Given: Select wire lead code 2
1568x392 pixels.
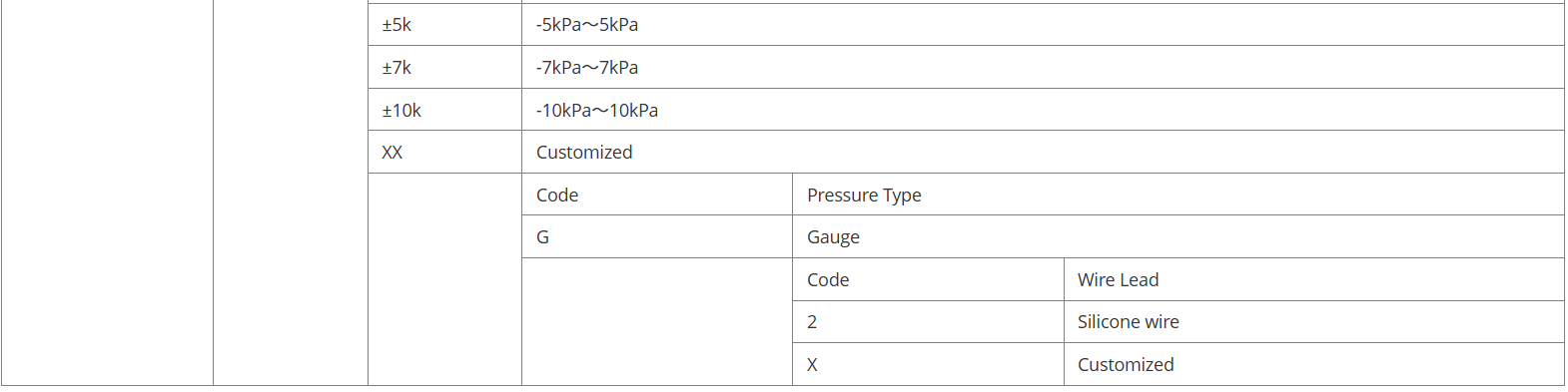Looking at the screenshot, I should (x=928, y=322).
